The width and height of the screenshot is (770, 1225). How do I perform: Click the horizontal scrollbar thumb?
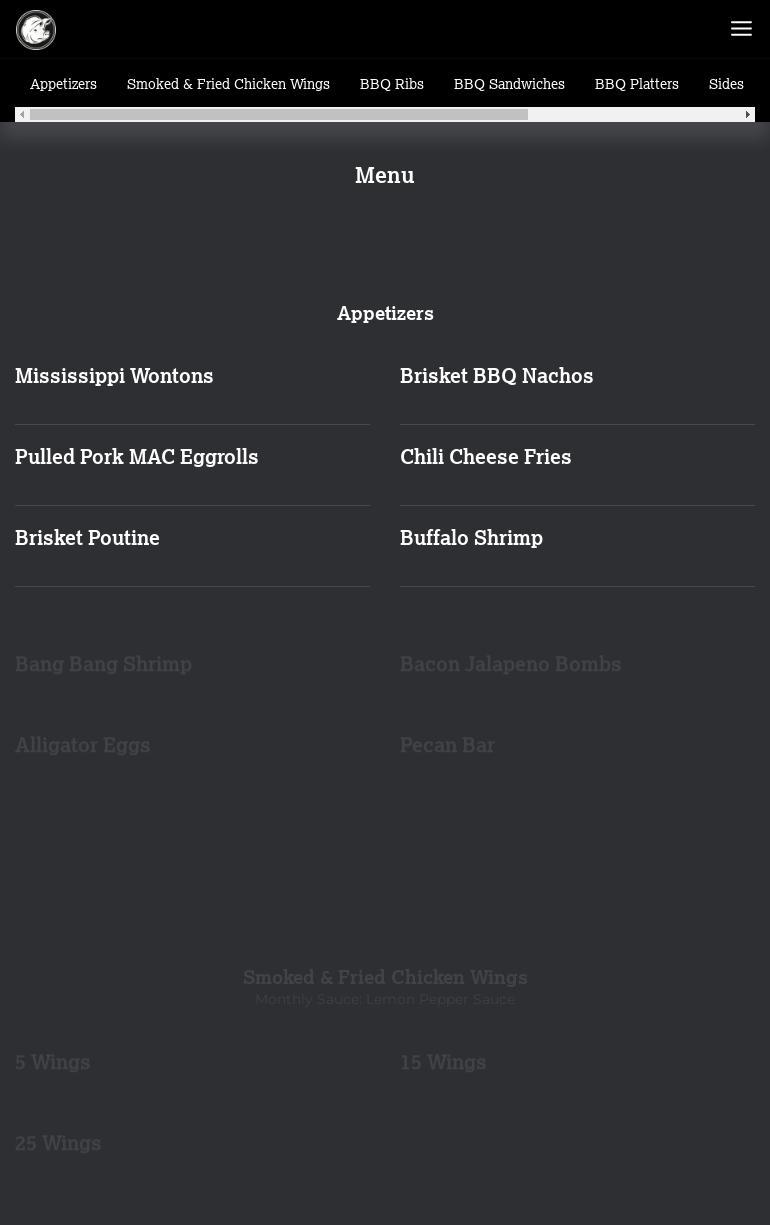pos(278,115)
